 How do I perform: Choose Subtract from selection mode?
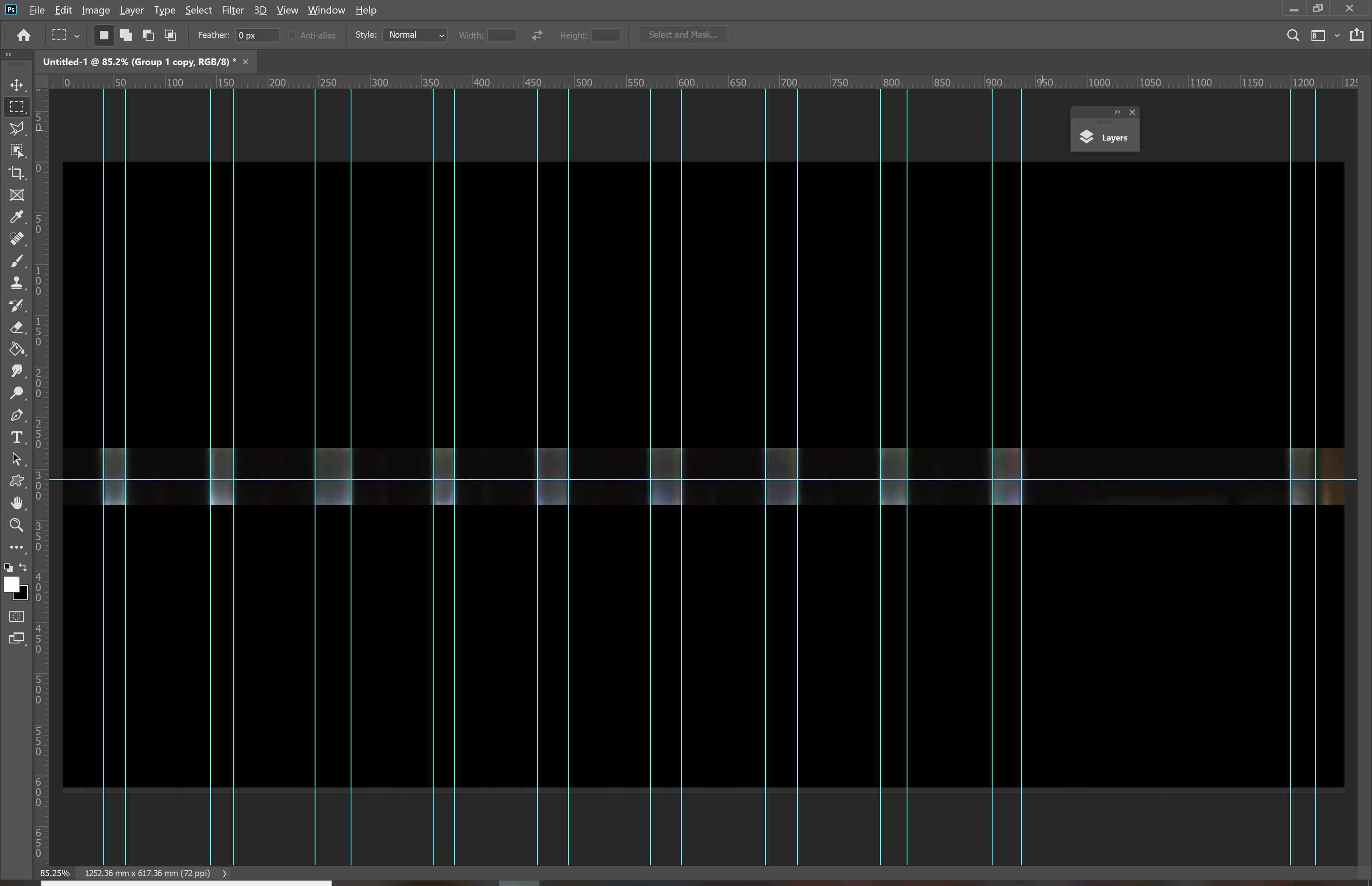click(x=148, y=35)
